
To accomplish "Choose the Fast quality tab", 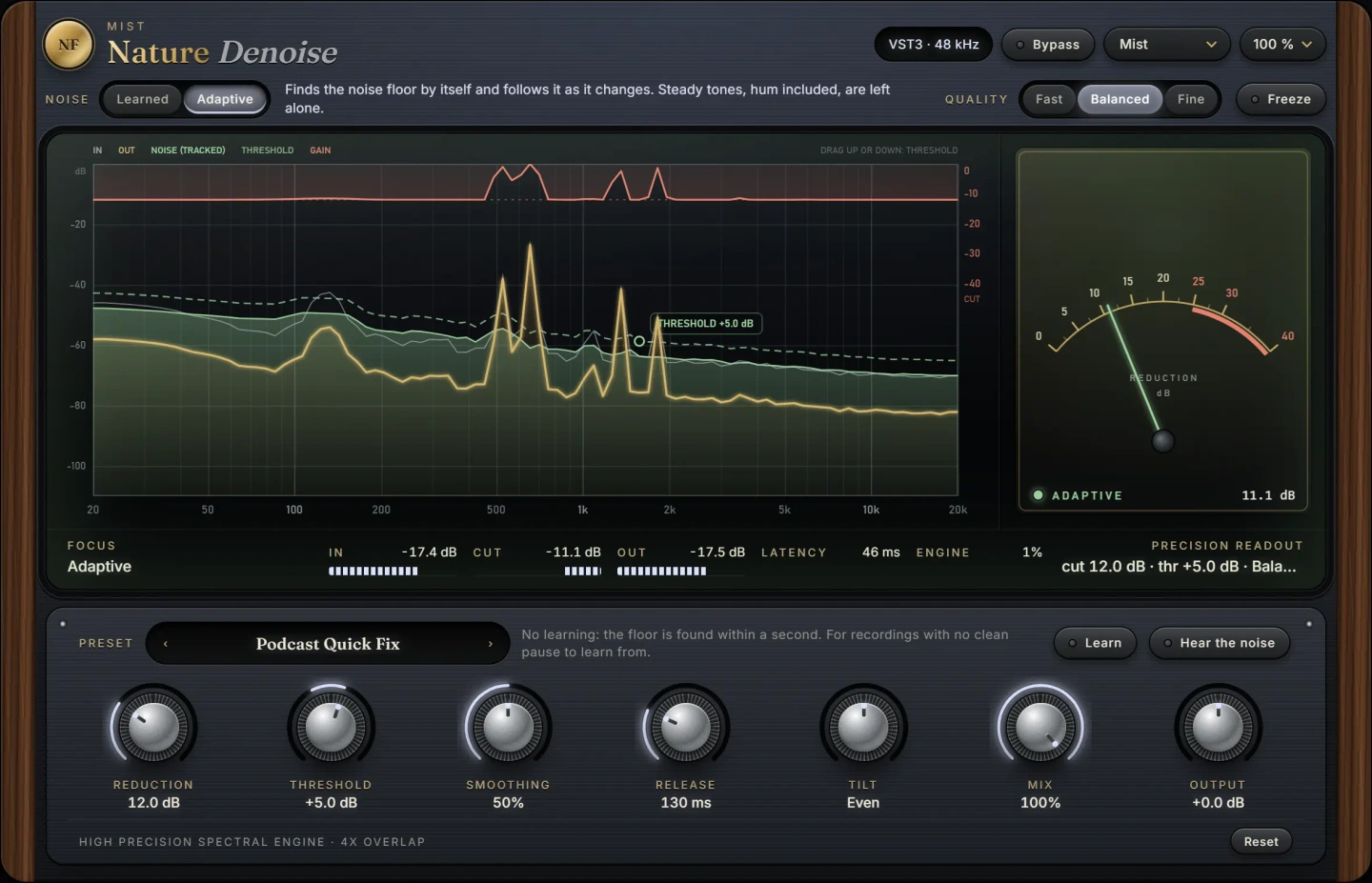I will click(x=1049, y=99).
